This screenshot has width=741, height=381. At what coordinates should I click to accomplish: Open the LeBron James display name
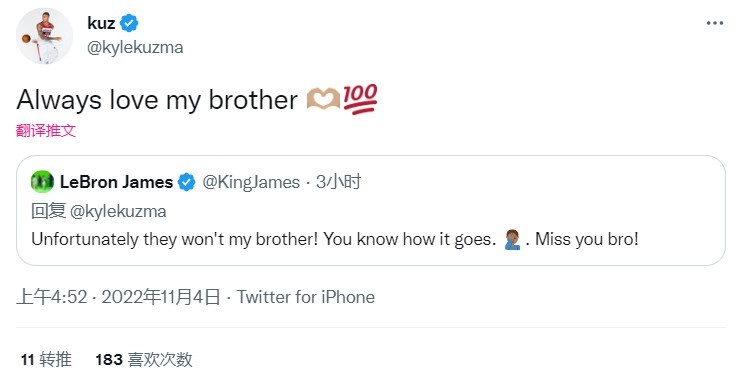tap(116, 182)
